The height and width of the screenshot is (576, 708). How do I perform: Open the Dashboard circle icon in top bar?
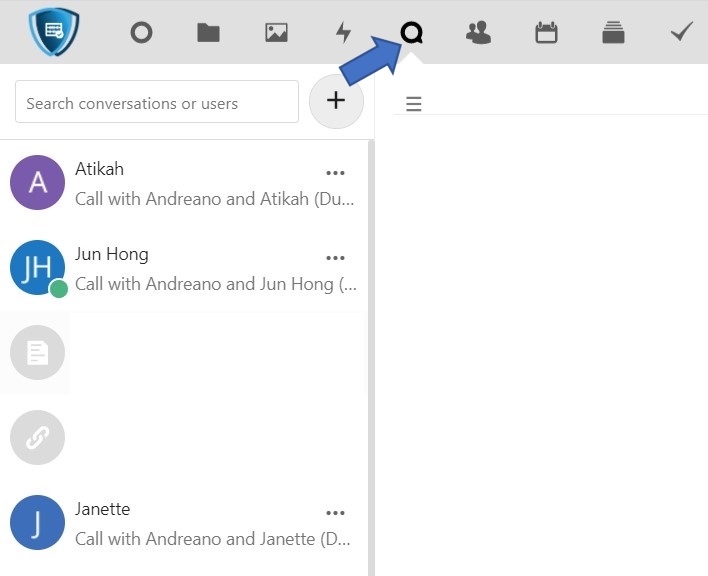(x=141, y=33)
